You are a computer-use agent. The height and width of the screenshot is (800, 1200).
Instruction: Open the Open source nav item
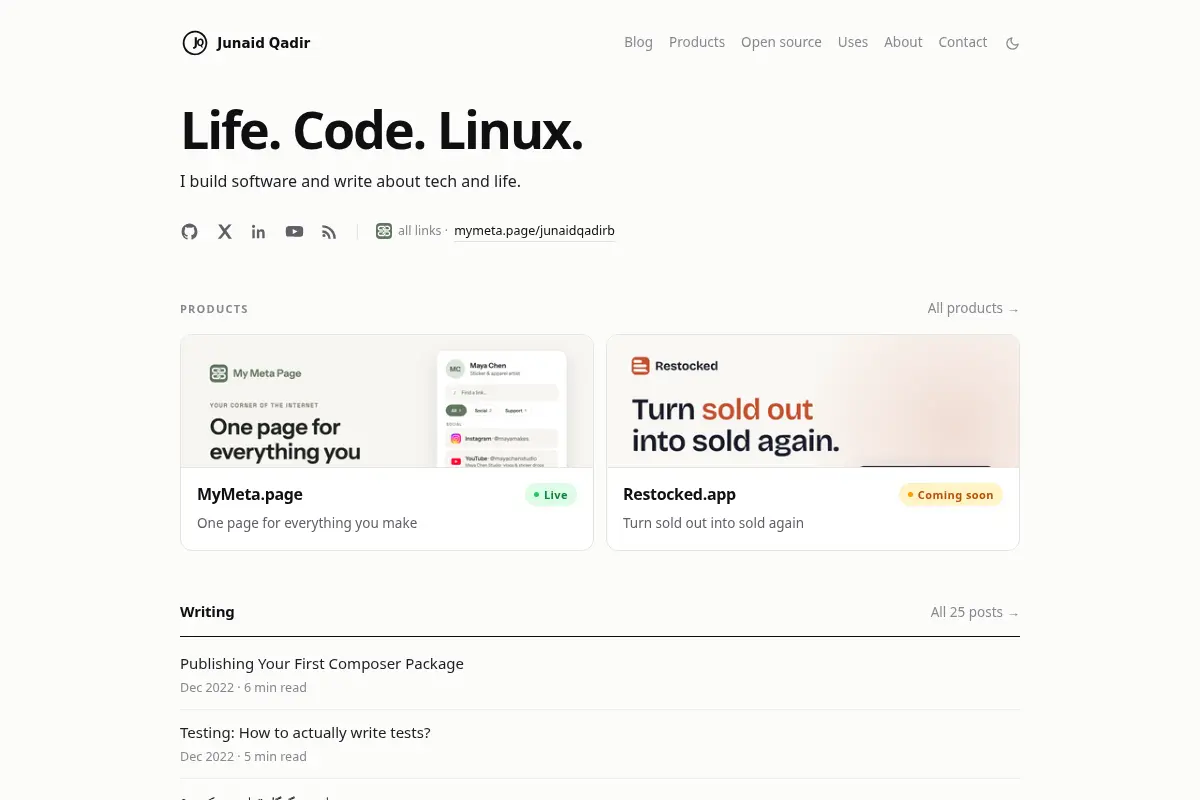(x=781, y=42)
